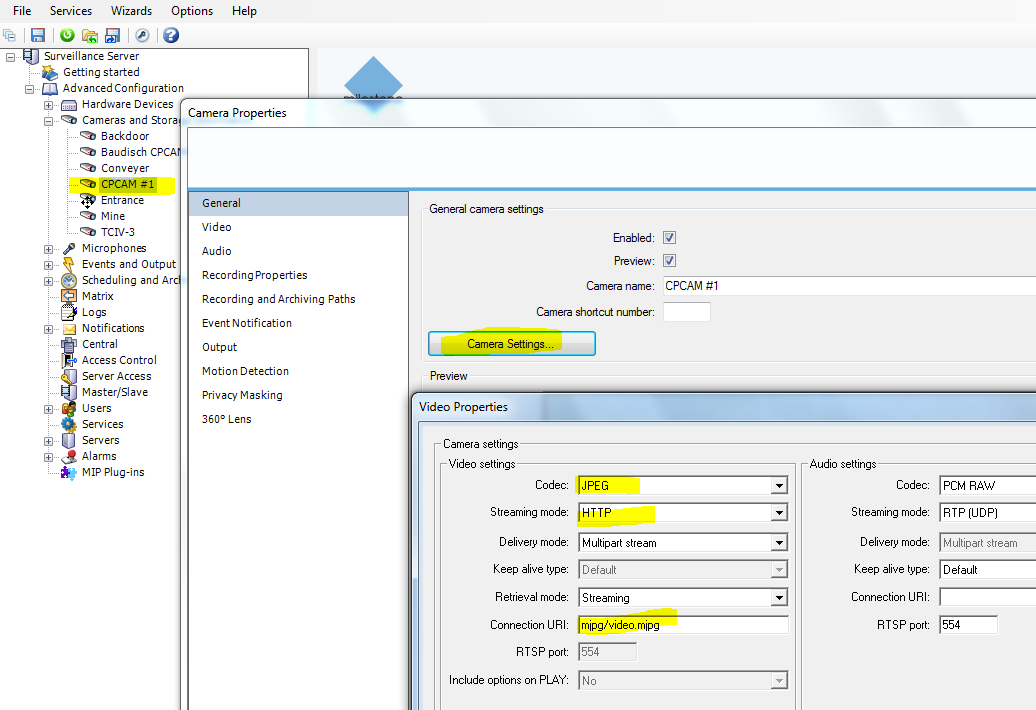Select Recording and Archiving Paths section
The height and width of the screenshot is (710, 1036).
pos(278,299)
